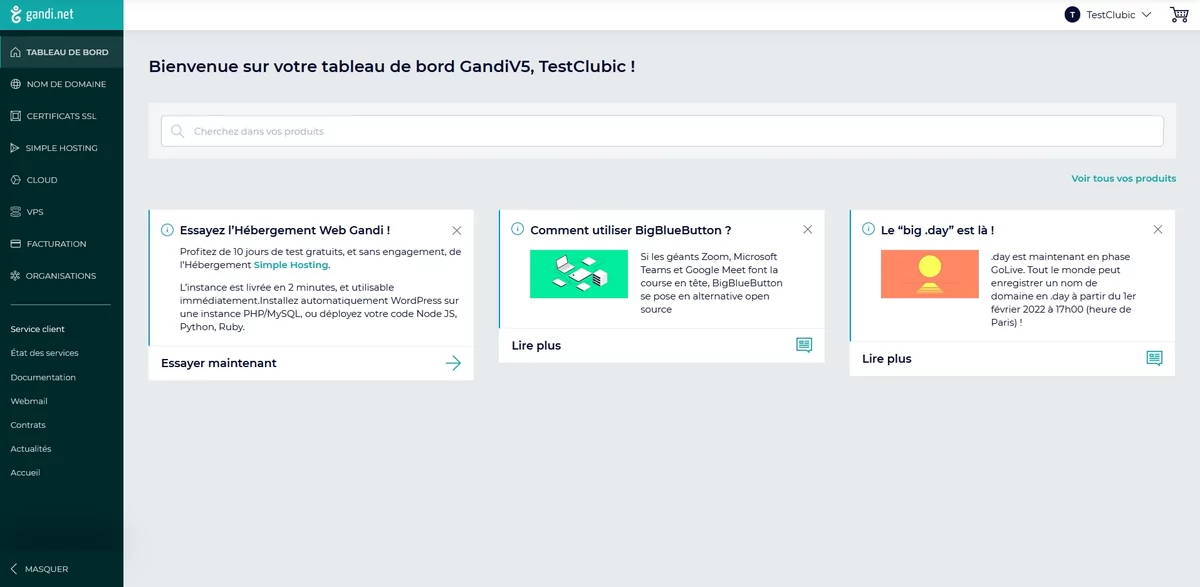Open the BigBlueButton green thumbnail
This screenshot has height=587, width=1200.
(579, 274)
